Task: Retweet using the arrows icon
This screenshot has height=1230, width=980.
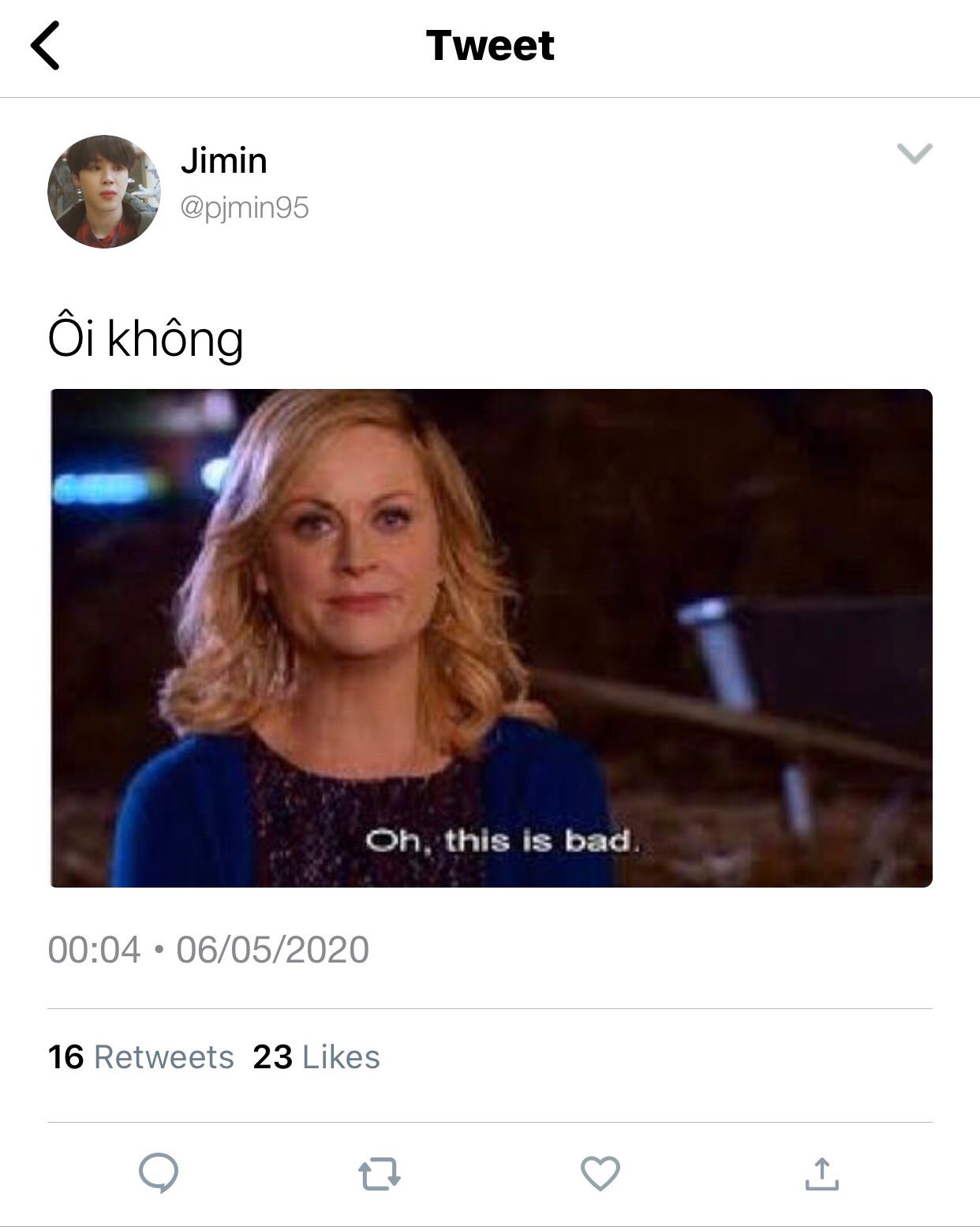Action: click(380, 1174)
